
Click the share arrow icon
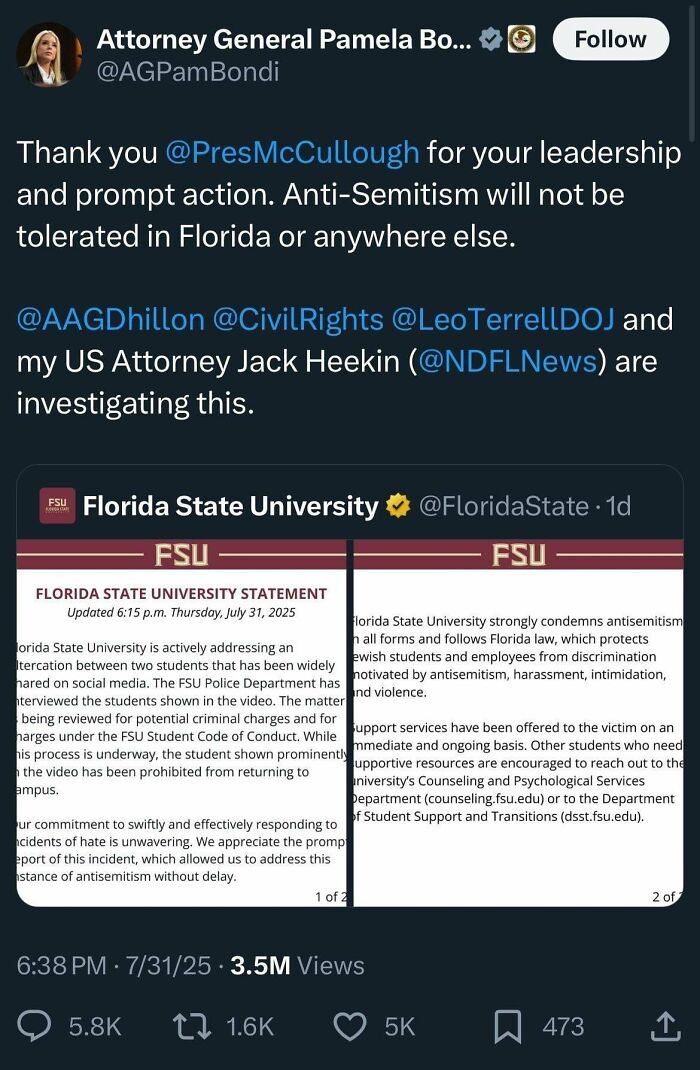point(665,1026)
